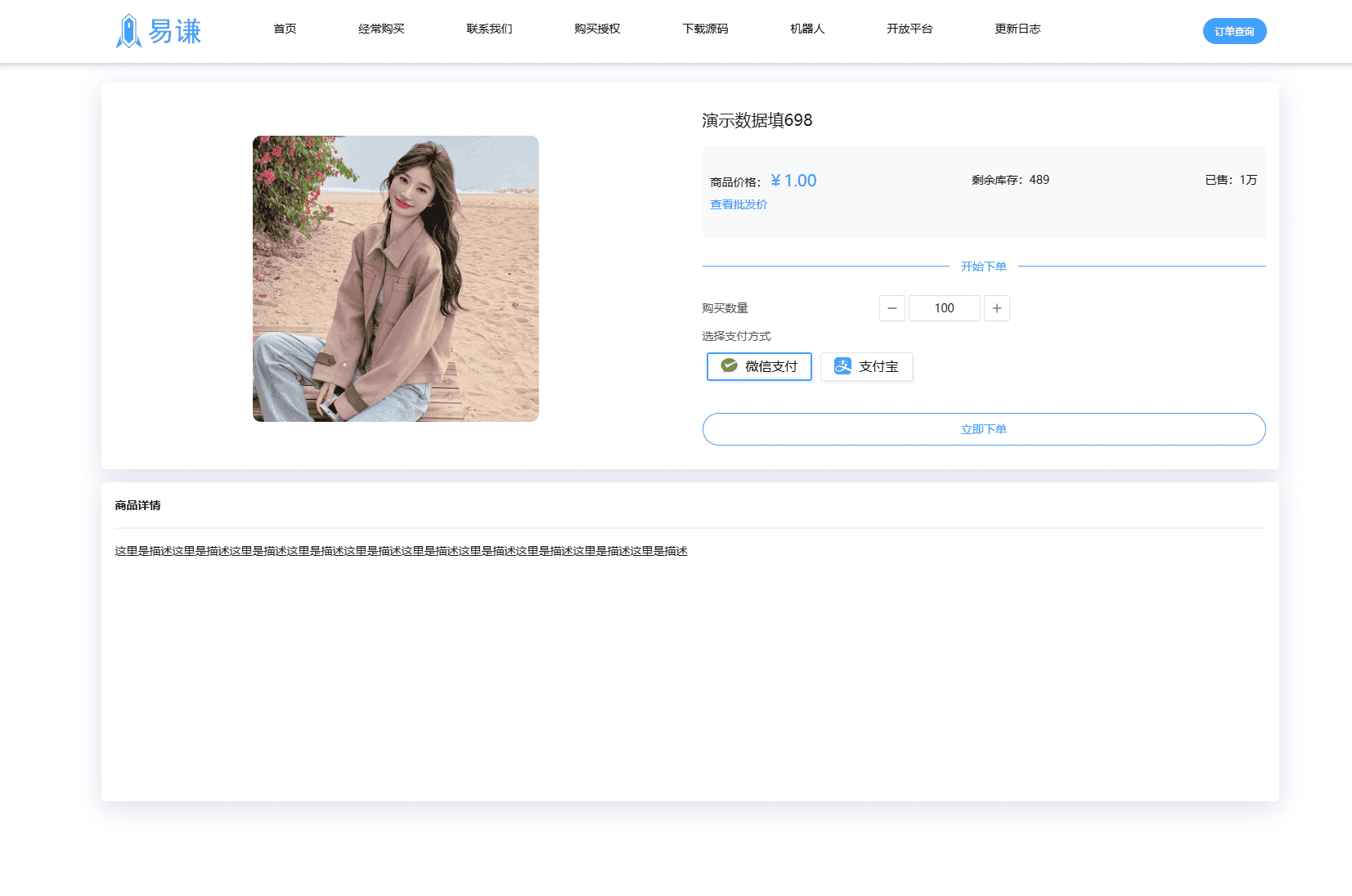Click the 订单查询 button
This screenshot has width=1352, height=896.
(x=1234, y=31)
